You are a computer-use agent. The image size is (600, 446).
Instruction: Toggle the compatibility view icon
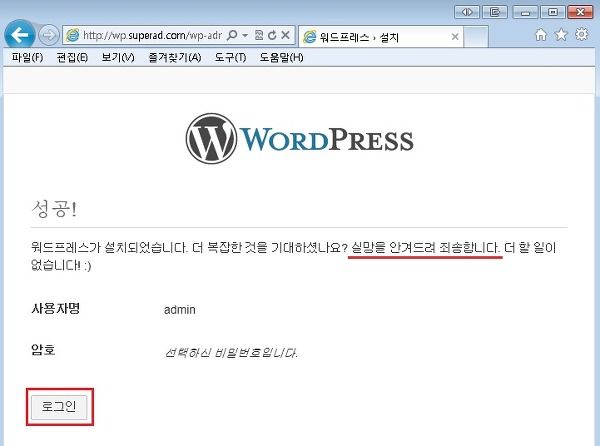[259, 36]
